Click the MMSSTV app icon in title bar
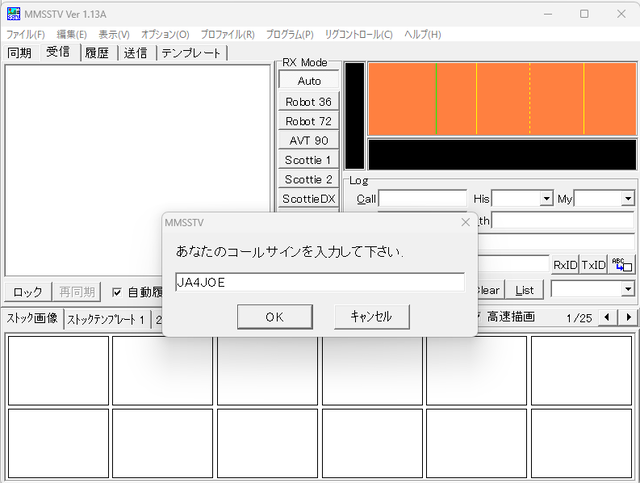The image size is (640, 483). pyautogui.click(x=13, y=14)
